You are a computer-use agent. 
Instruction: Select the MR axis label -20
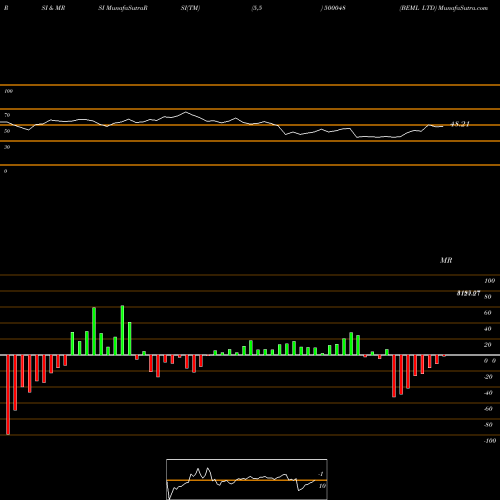(488, 377)
